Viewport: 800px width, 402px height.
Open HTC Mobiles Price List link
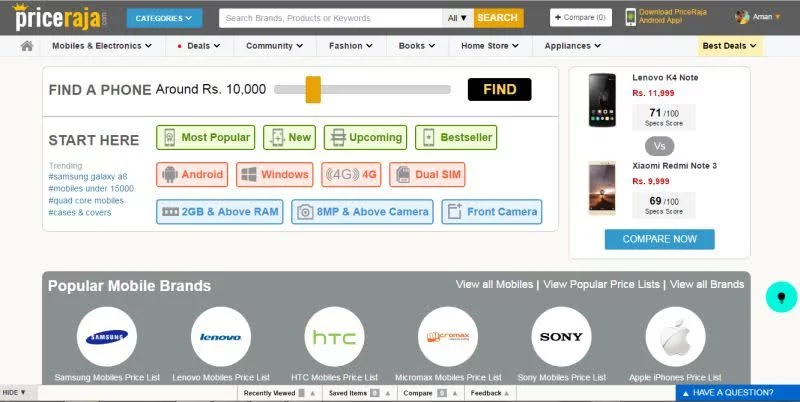(x=335, y=378)
